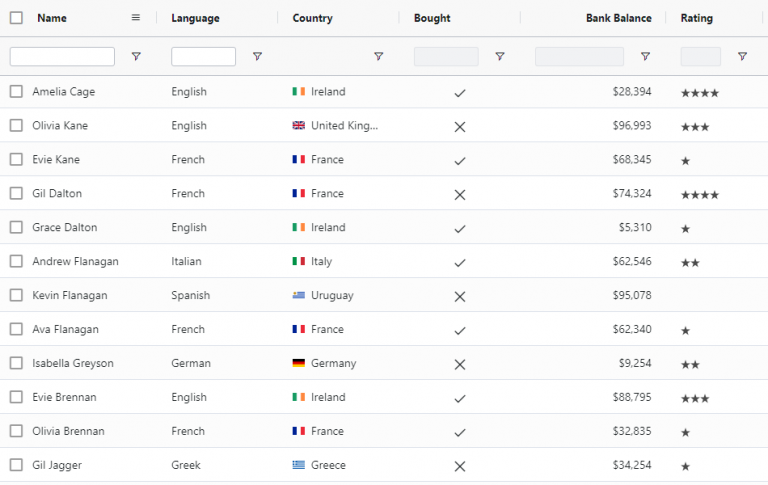Sort by the Bank Balance header
768x485 pixels.
coord(619,18)
